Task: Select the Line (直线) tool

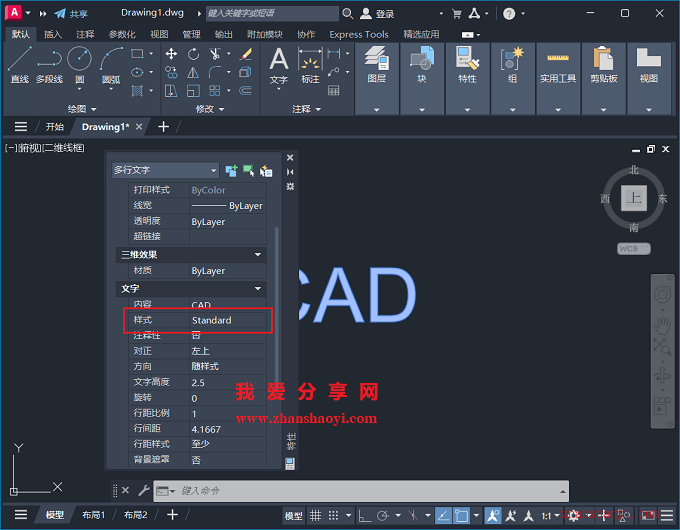Action: [20, 65]
